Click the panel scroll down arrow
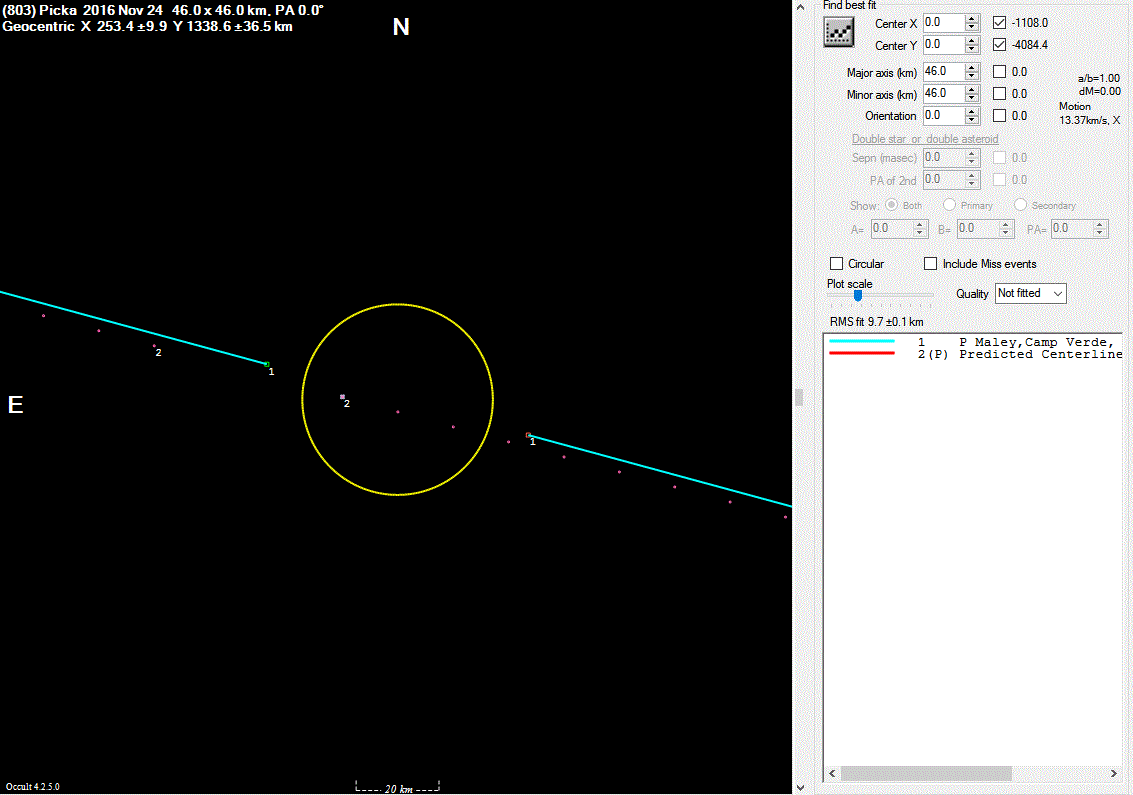 click(x=800, y=788)
